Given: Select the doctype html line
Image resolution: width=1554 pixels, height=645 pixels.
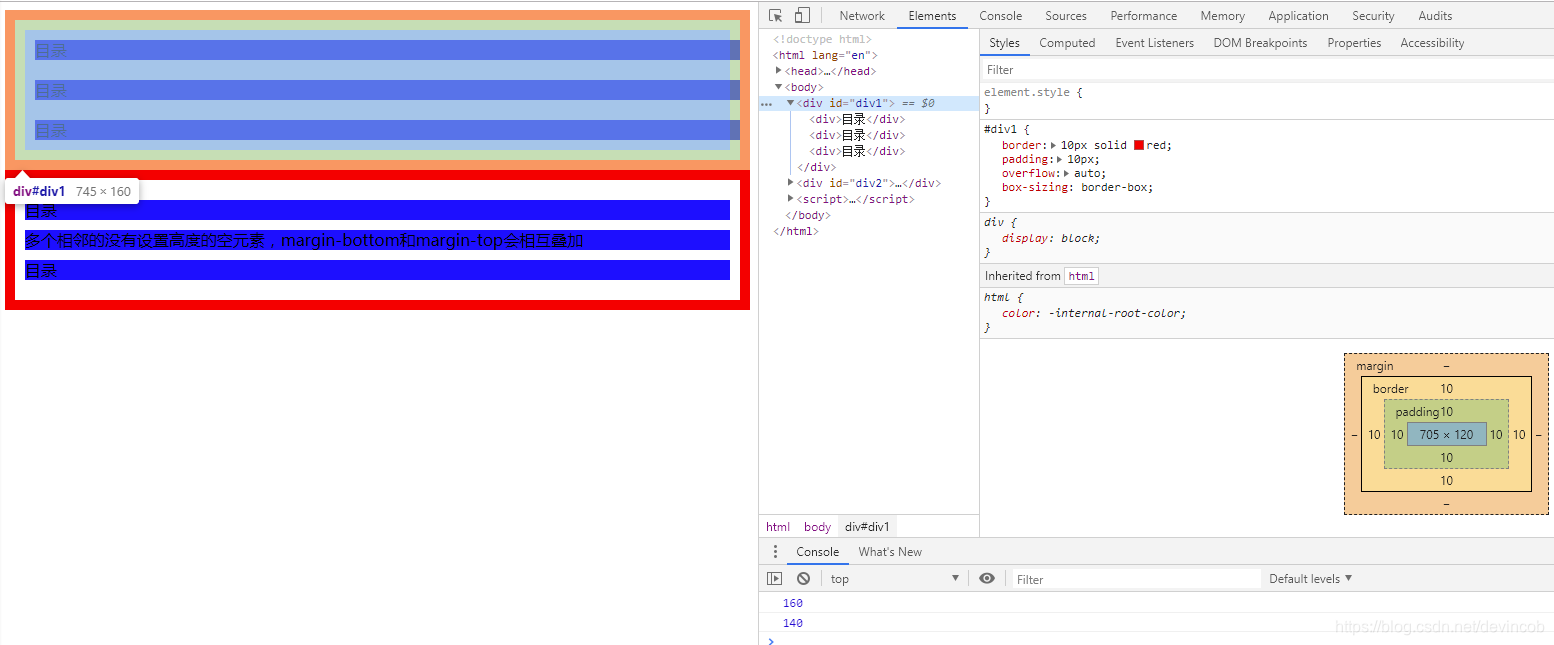Looking at the screenshot, I should [822, 39].
